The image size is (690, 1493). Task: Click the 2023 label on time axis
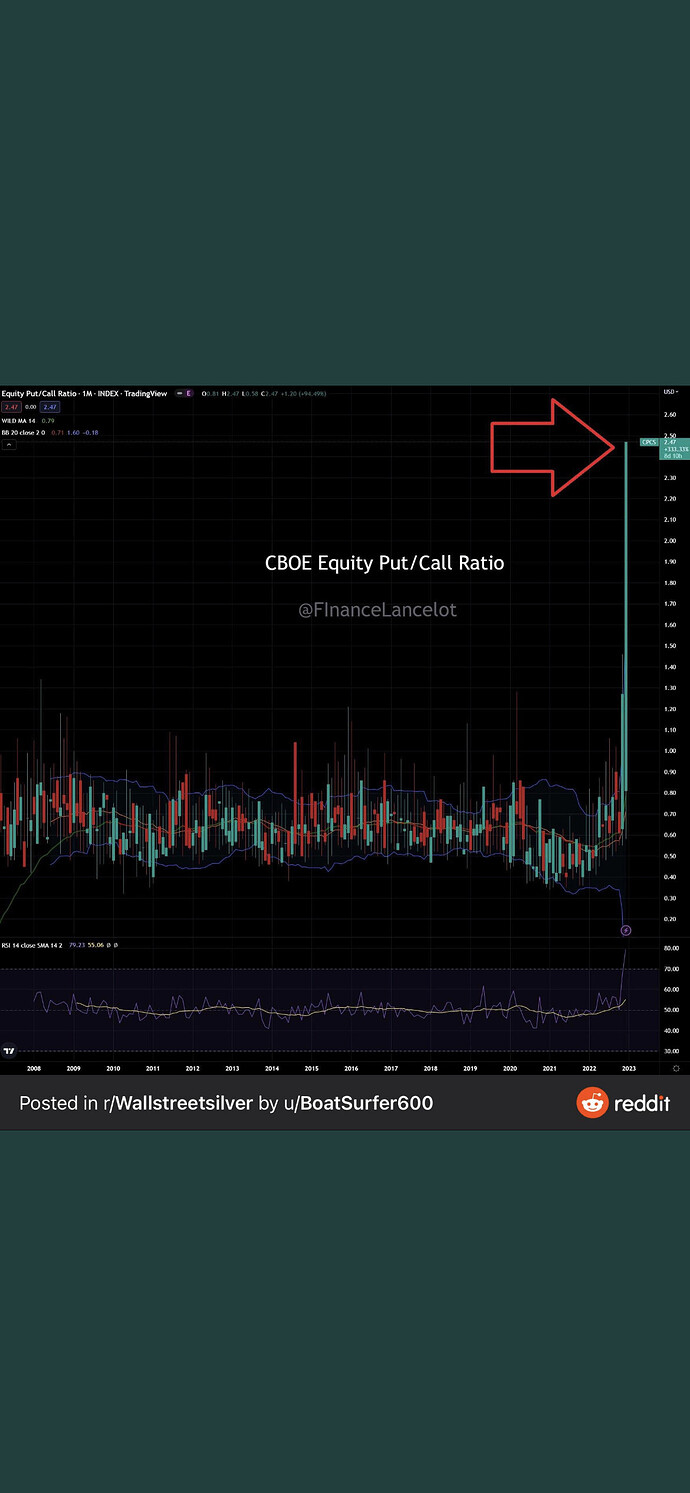coord(628,1068)
